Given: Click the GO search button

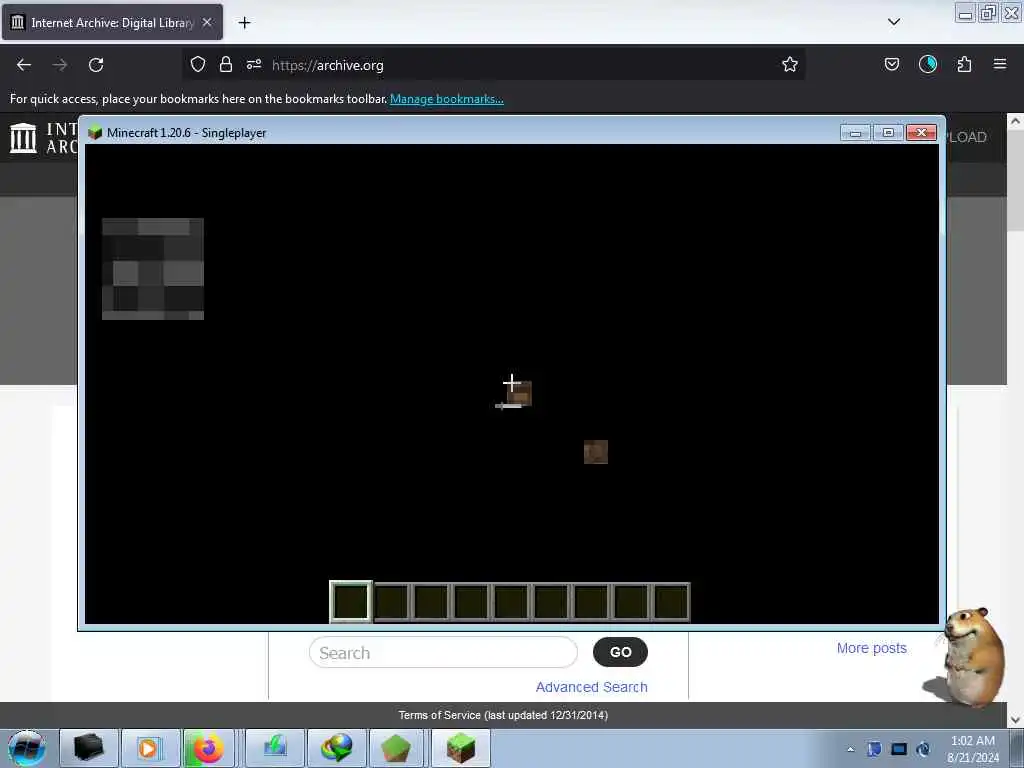Looking at the screenshot, I should pos(620,652).
